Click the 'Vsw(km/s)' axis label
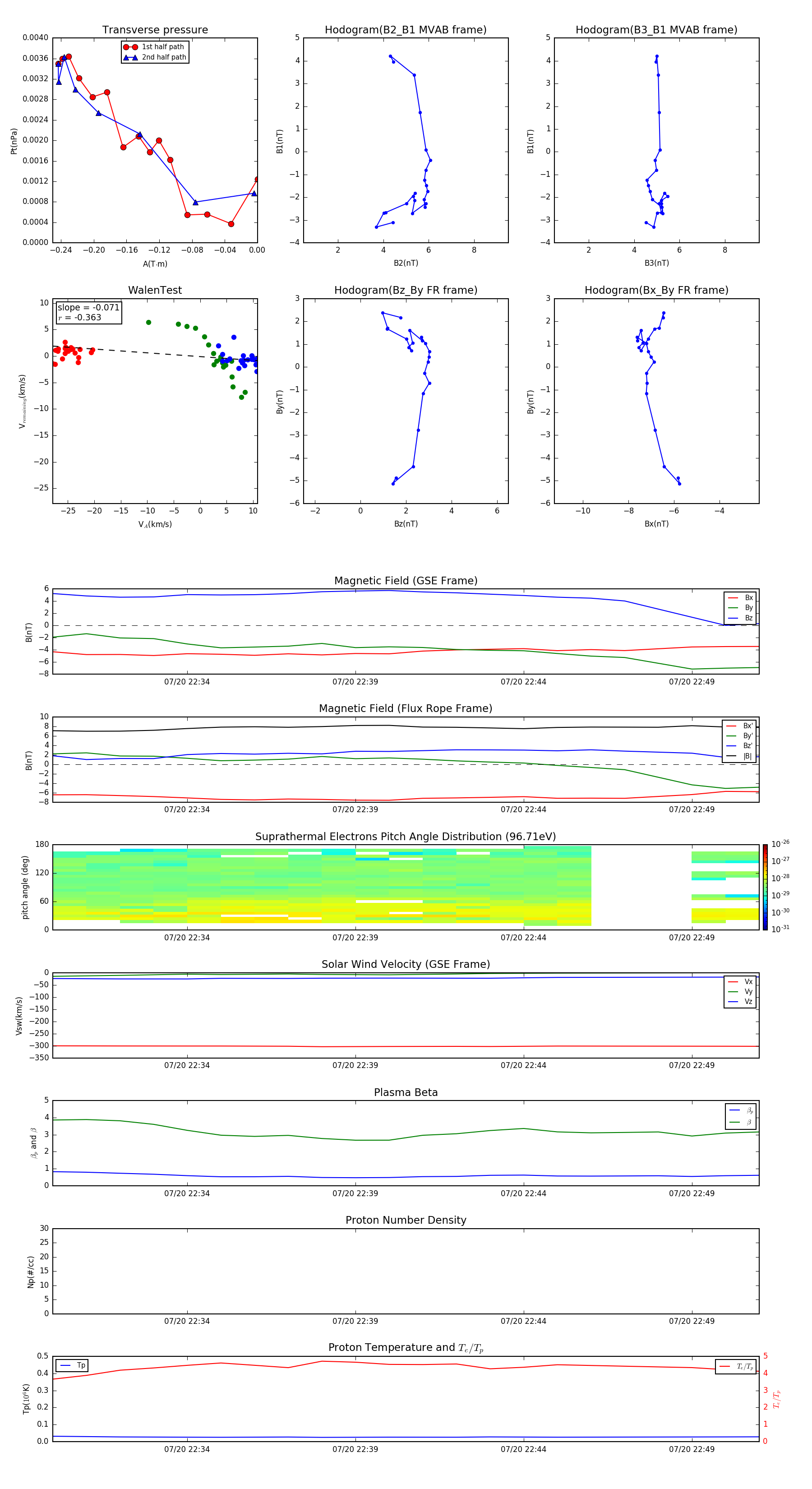Screen dimensions: 812x1489 click(18, 1016)
